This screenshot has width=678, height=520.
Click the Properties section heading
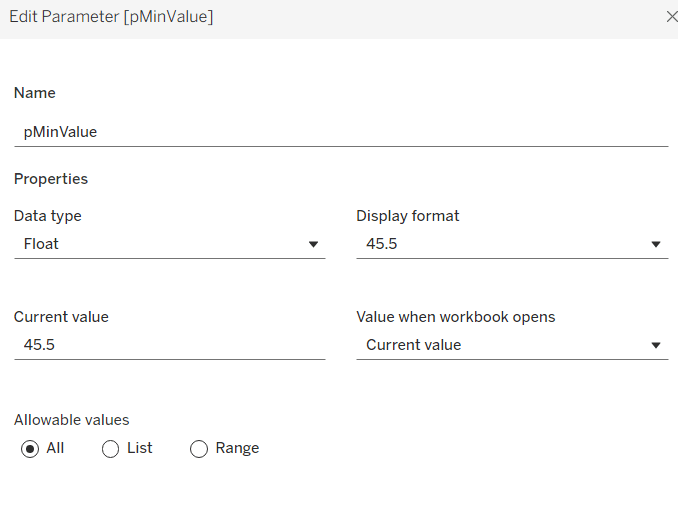[51, 179]
